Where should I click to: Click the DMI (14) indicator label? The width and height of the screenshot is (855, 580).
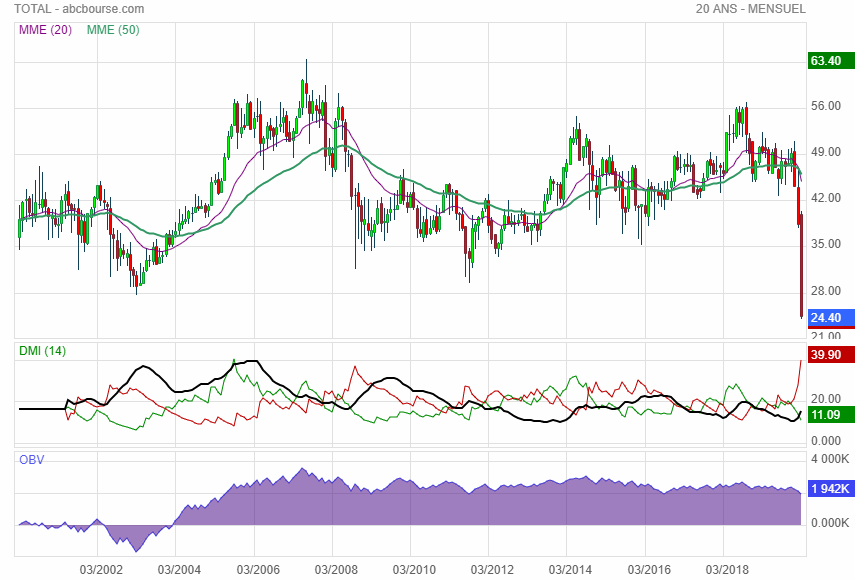coord(43,351)
